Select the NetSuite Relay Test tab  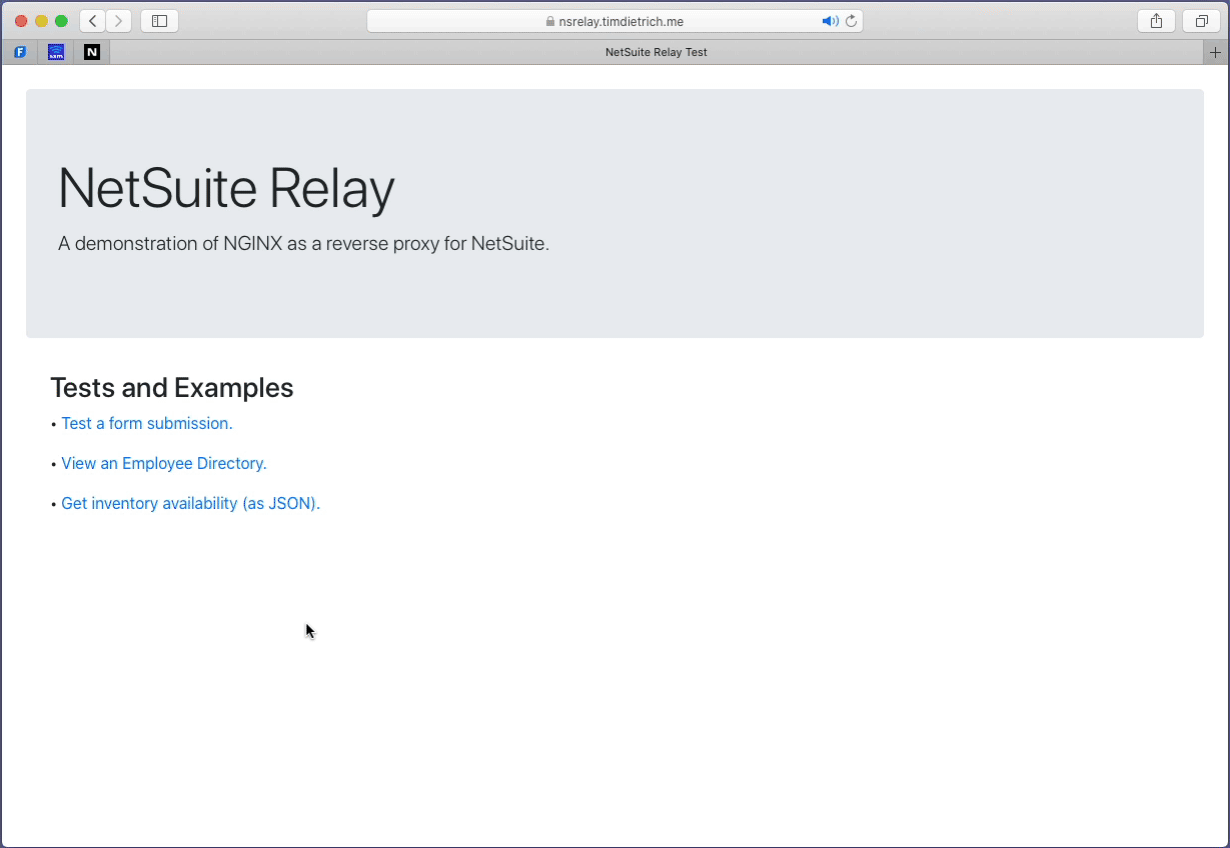[x=656, y=52]
